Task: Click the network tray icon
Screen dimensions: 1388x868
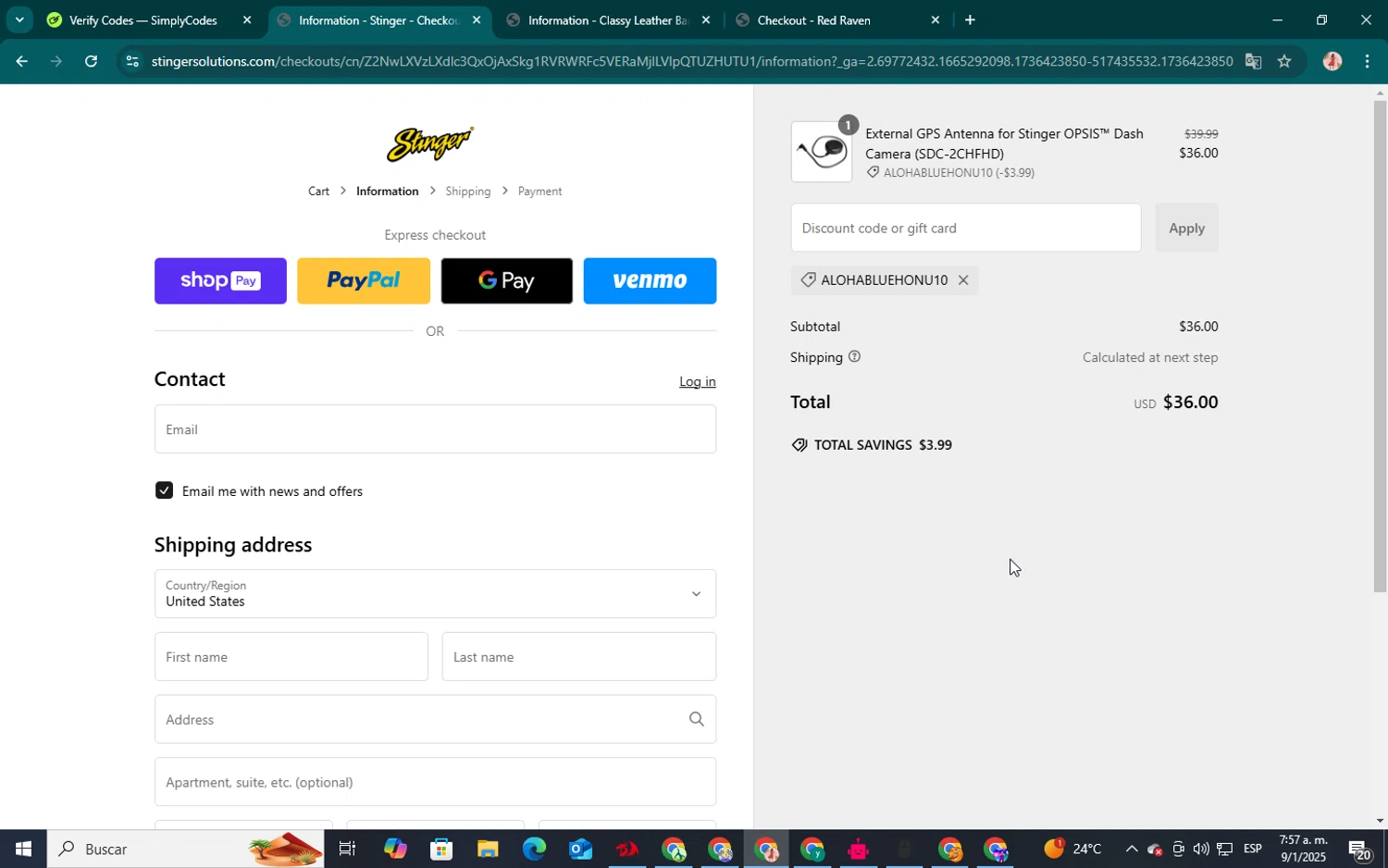Action: click(x=1224, y=849)
